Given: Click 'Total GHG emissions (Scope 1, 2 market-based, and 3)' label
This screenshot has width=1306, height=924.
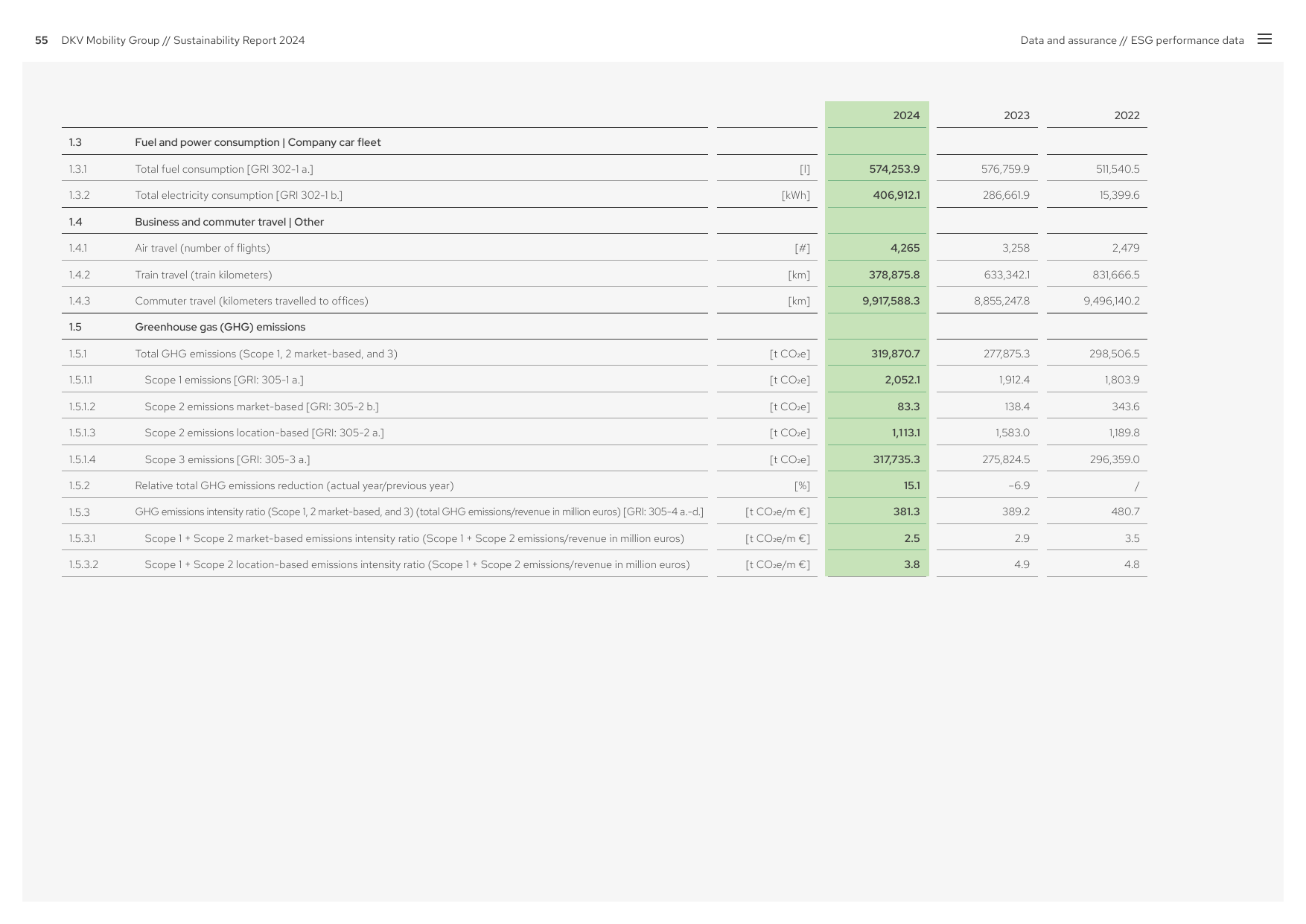Looking at the screenshot, I should pos(267,354).
